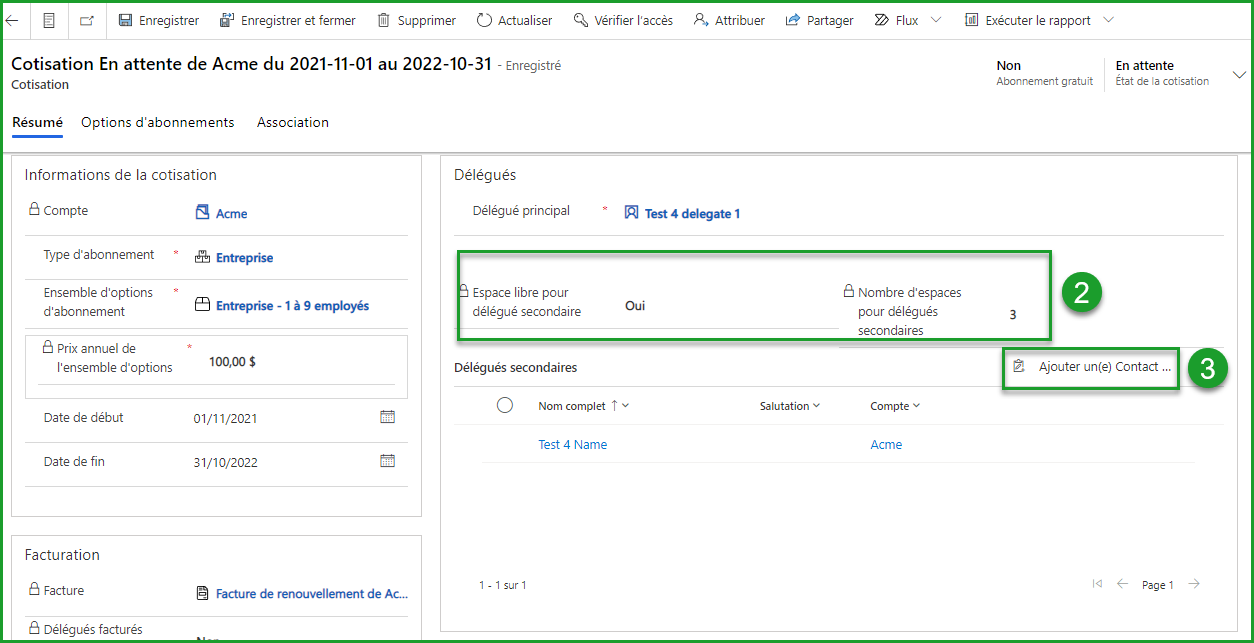
Task: Open the Test 4 Name contact link
Action: pos(572,445)
